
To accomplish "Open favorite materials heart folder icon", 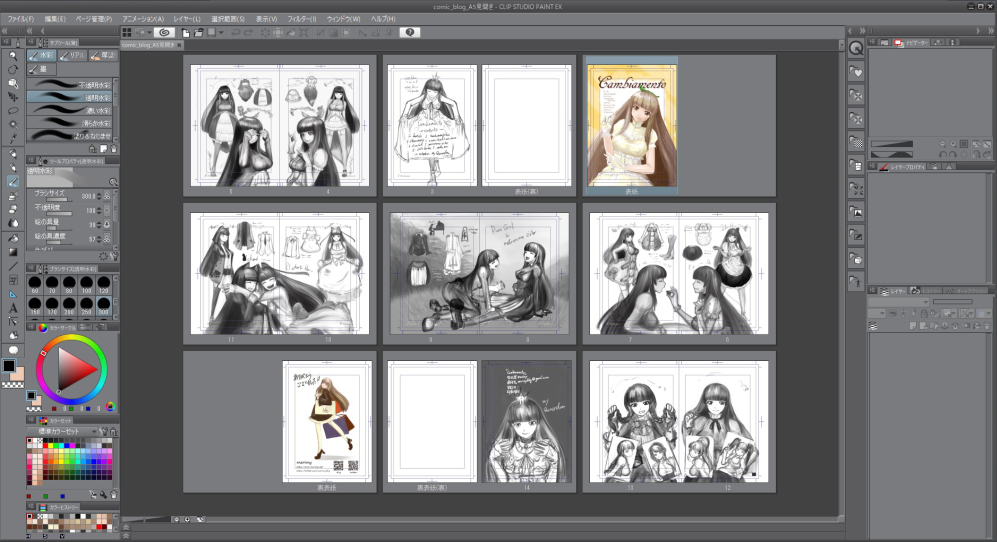I will (856, 72).
